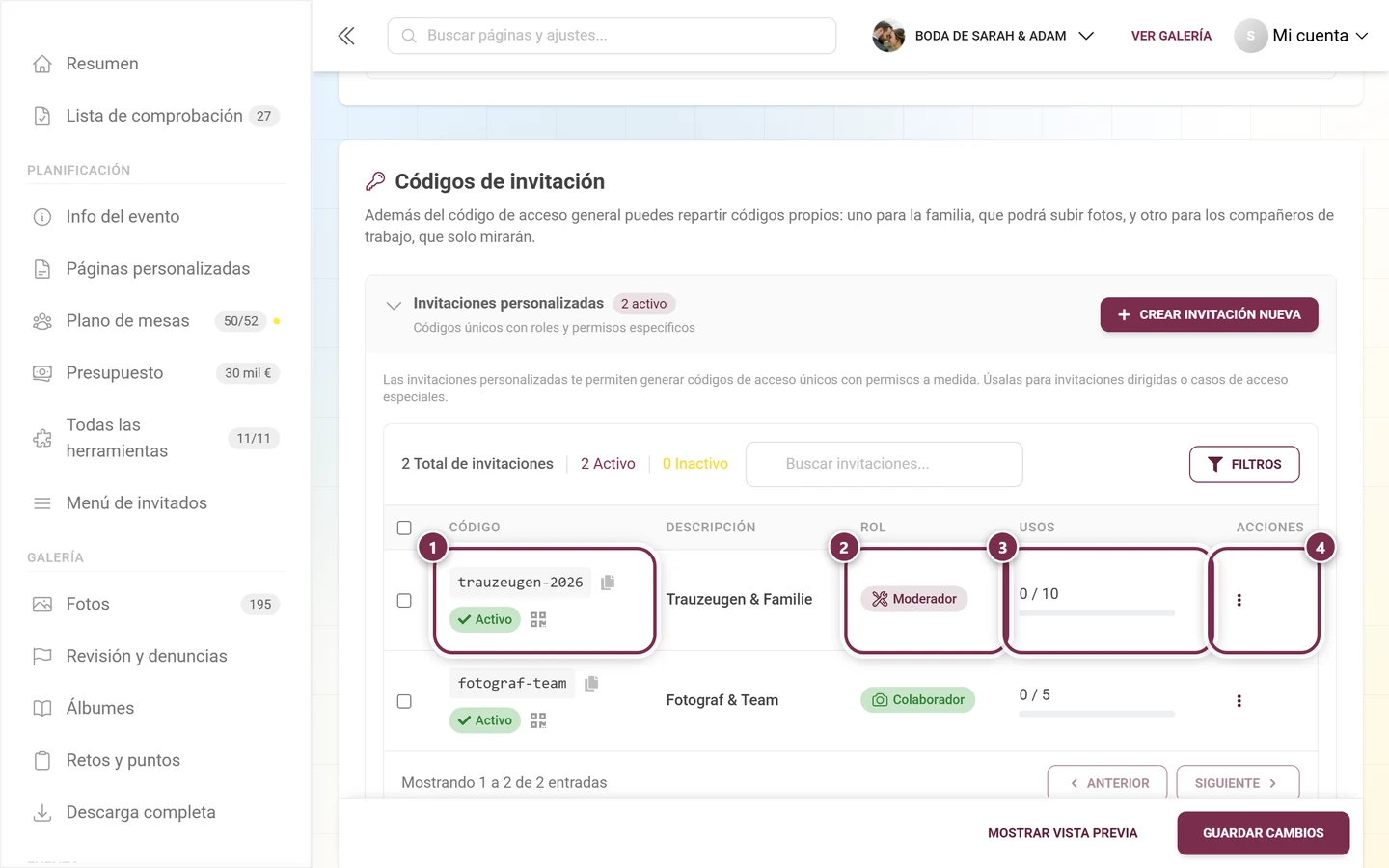Focus the Buscar páginas y ajustes field
Screen dimensions: 1389x868
612,36
